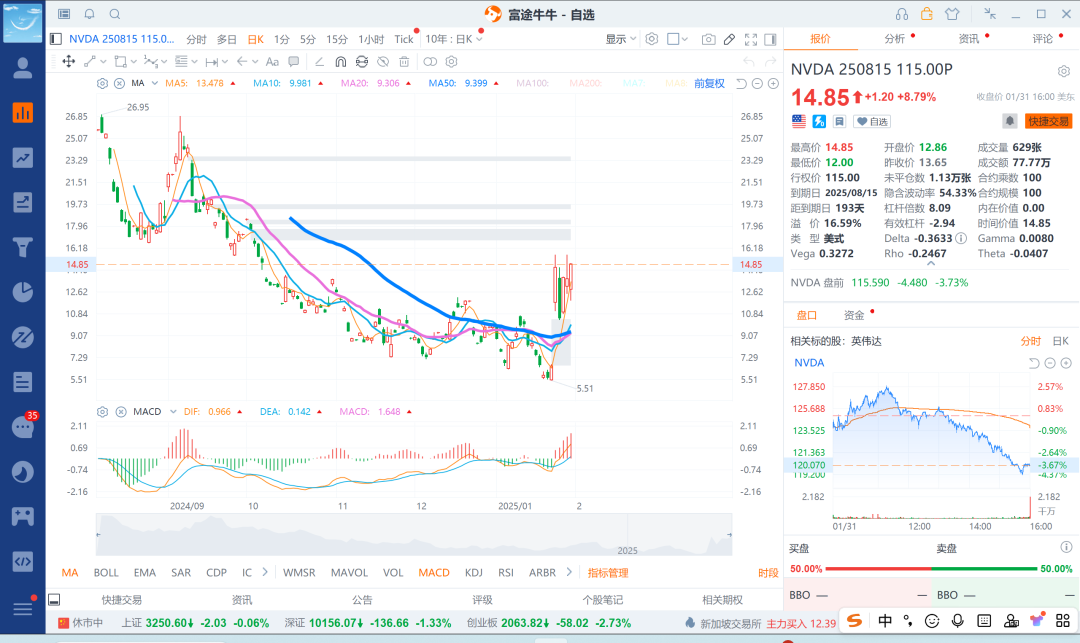
Task: Select the 15分 timeframe tab
Action: [x=337, y=39]
